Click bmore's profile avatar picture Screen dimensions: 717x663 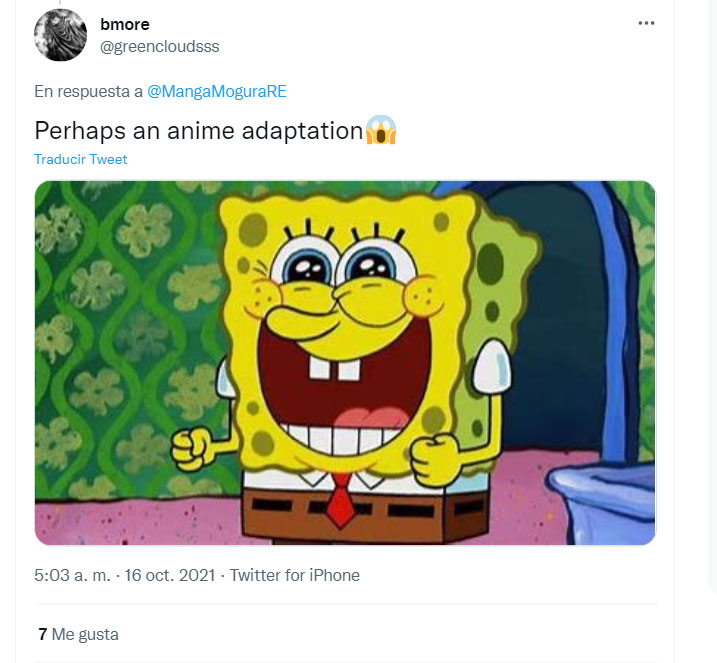point(61,35)
